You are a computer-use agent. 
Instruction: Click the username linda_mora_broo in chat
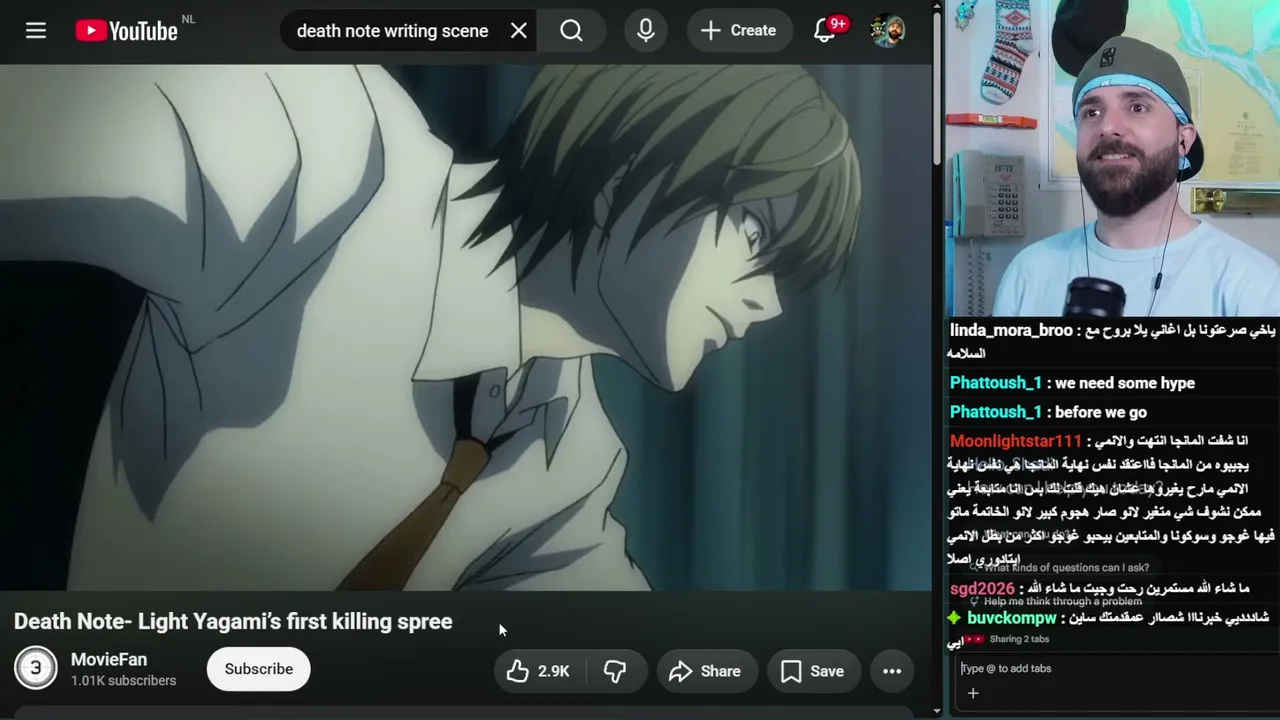click(1011, 330)
